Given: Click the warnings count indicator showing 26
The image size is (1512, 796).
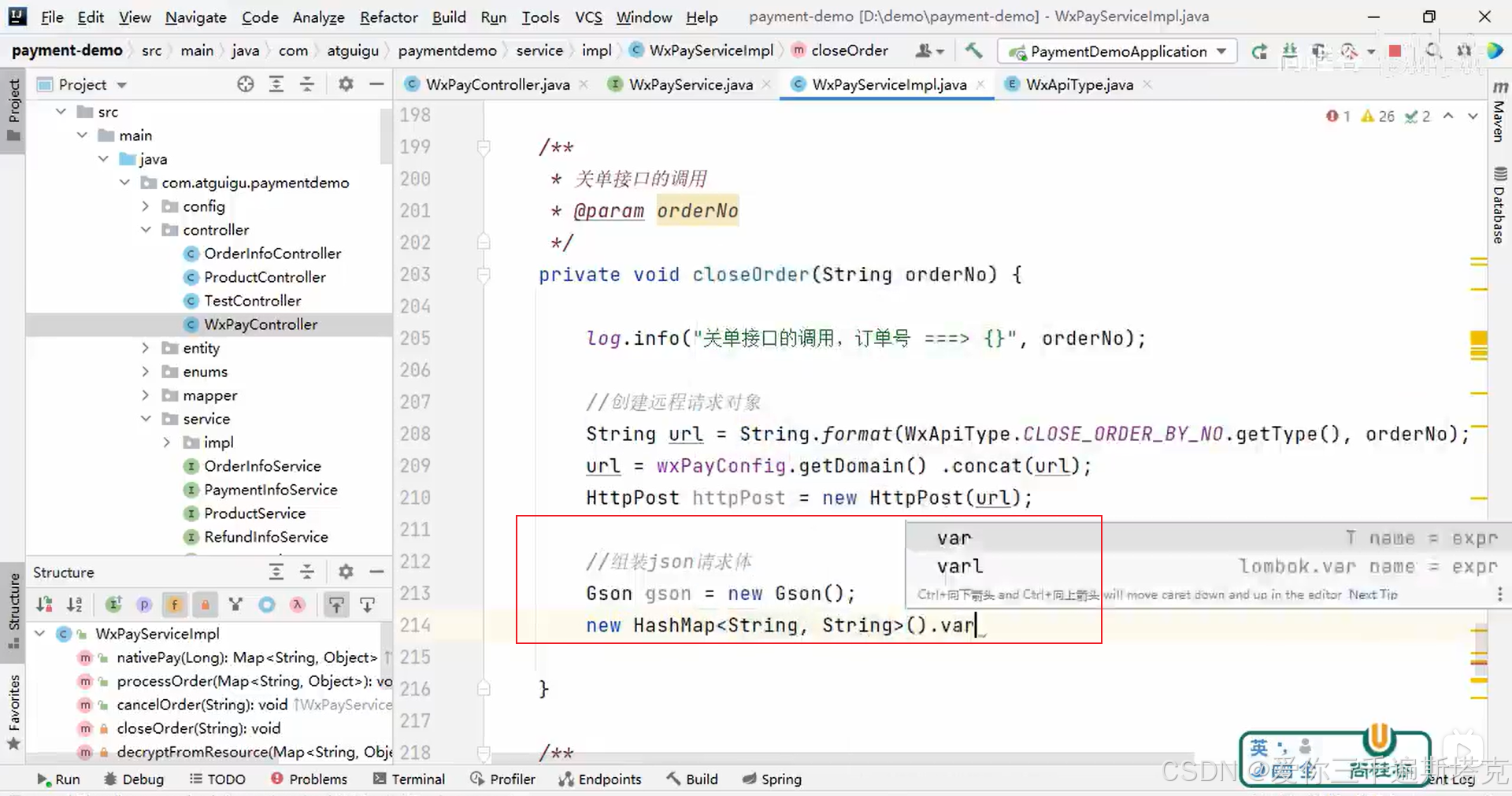Looking at the screenshot, I should coord(1377,117).
